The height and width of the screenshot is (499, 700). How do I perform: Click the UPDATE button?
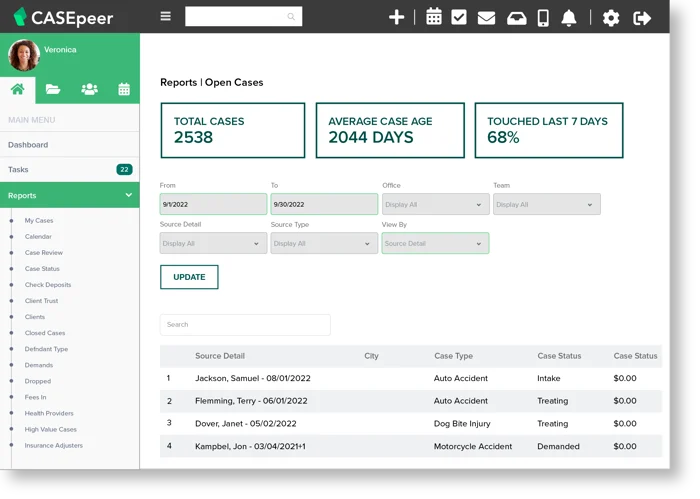click(x=189, y=277)
